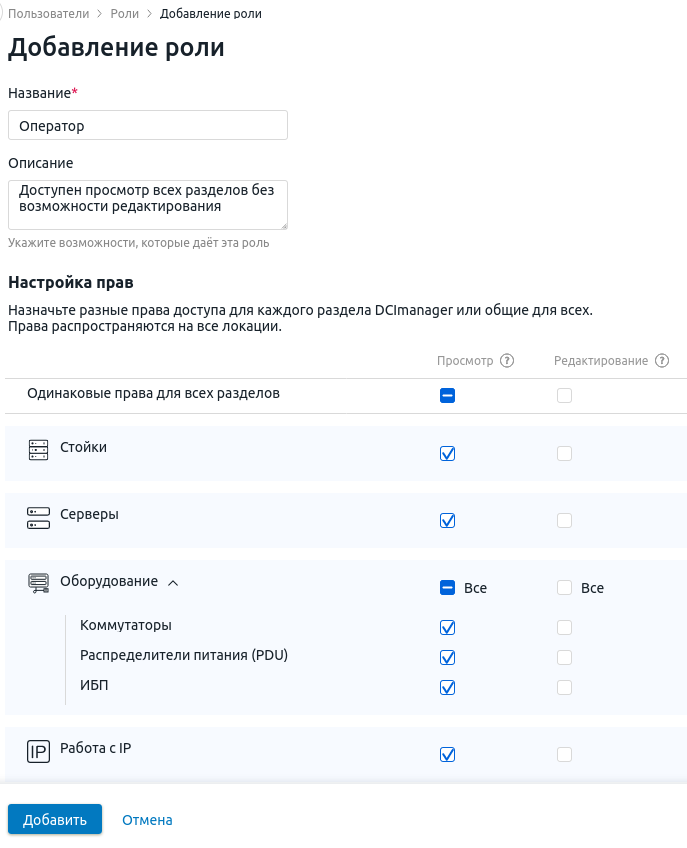Enable Редактирование Все for Оборудование

click(x=564, y=587)
